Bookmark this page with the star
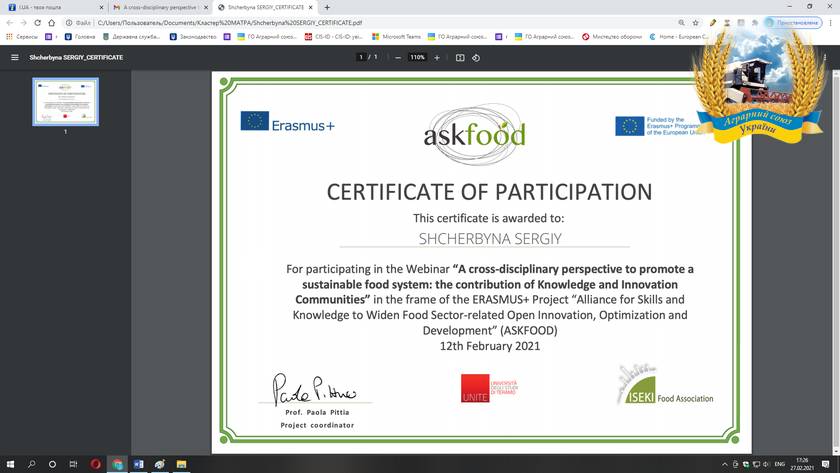The image size is (840, 473). 695,22
